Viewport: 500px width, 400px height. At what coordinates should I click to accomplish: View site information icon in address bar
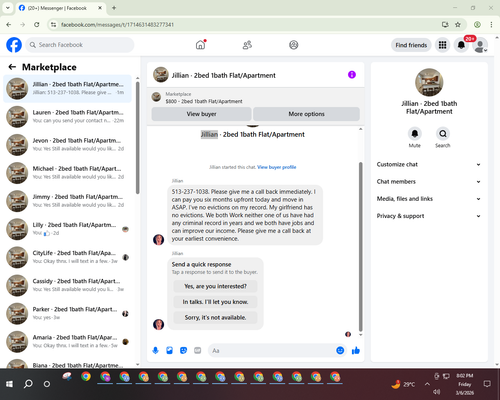pyautogui.click(x=53, y=24)
